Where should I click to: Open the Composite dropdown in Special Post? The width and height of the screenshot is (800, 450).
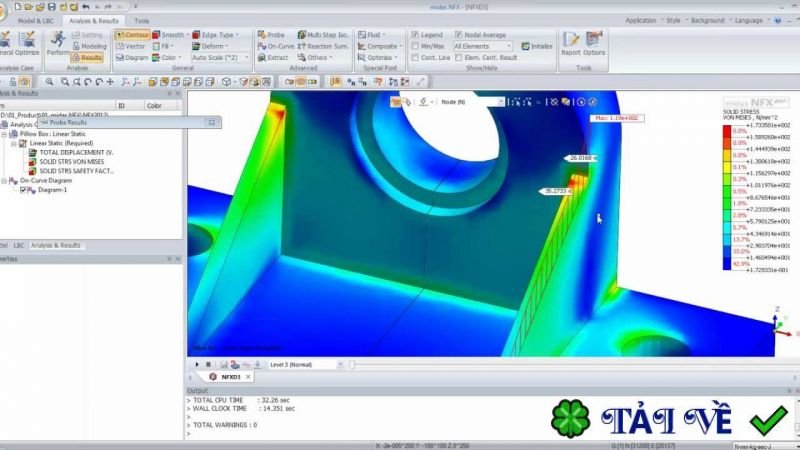tap(380, 46)
